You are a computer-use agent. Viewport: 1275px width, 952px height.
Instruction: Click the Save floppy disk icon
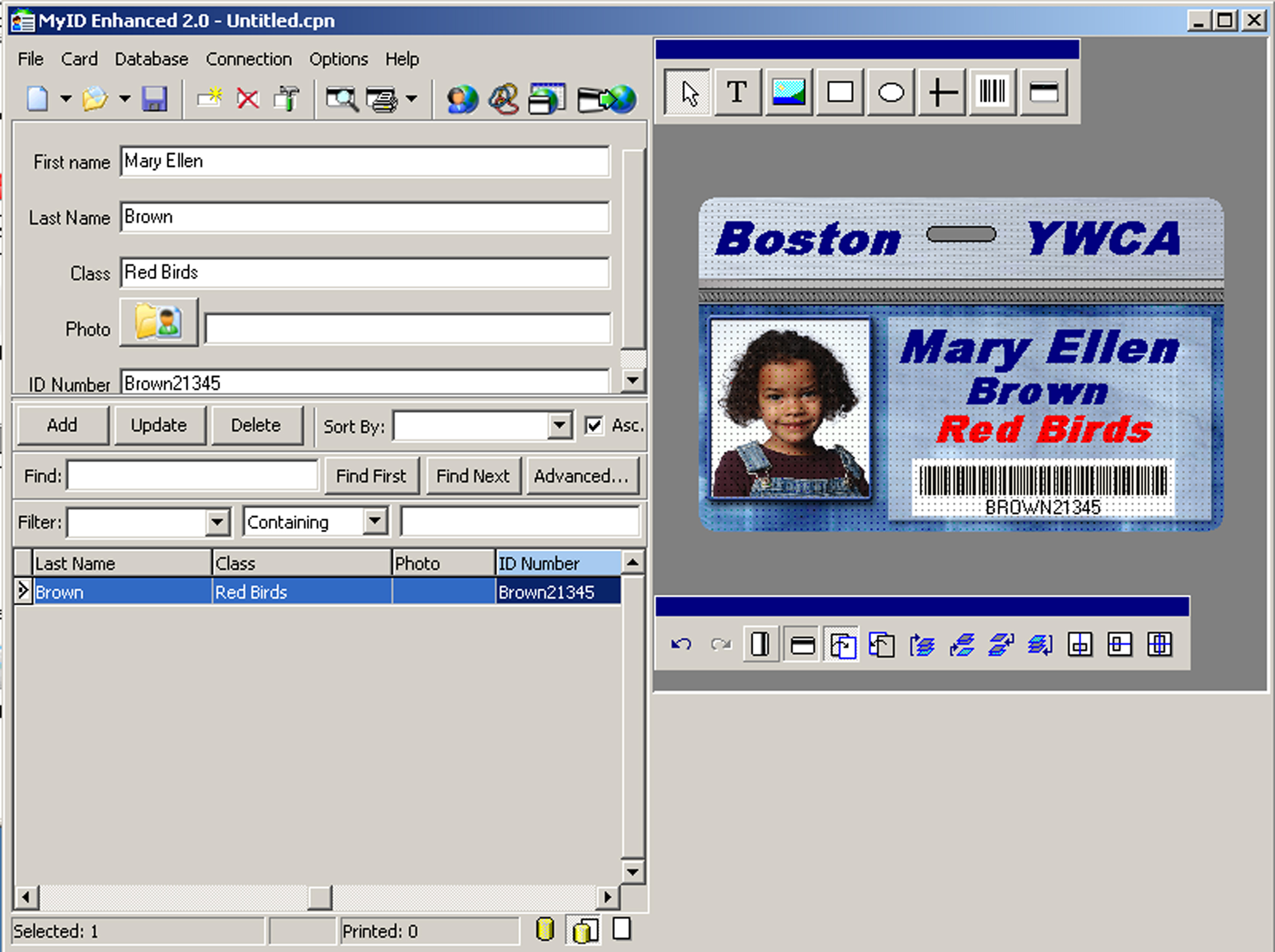tap(154, 99)
